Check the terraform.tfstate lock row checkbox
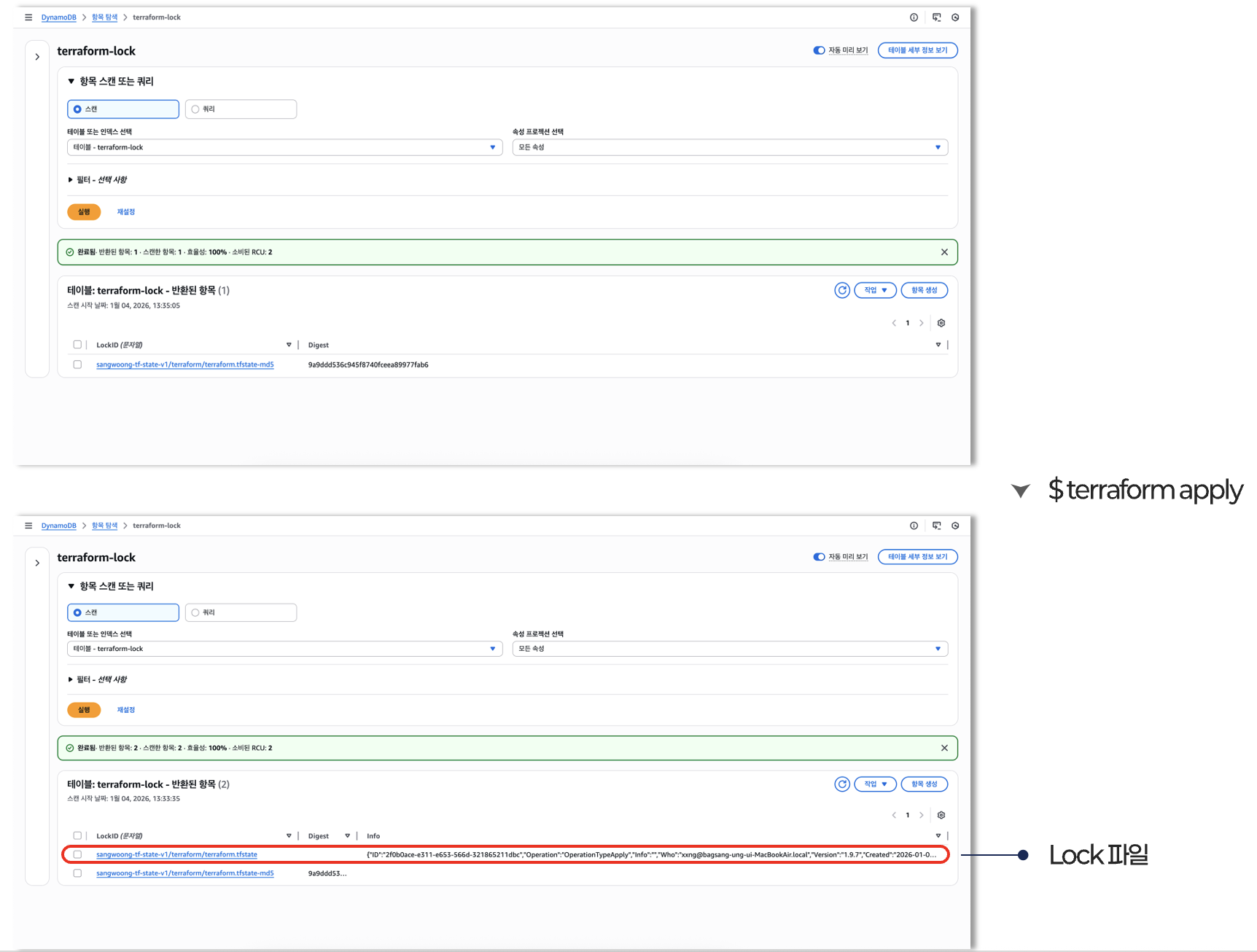The image size is (1257, 952). pos(77,854)
